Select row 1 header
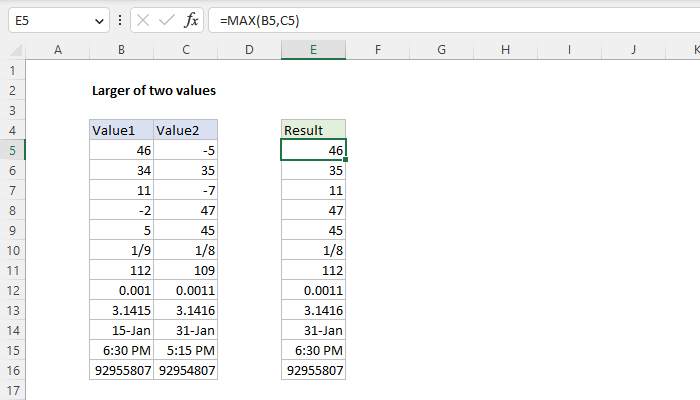Viewport: 700px width, 400px height. pos(12,71)
